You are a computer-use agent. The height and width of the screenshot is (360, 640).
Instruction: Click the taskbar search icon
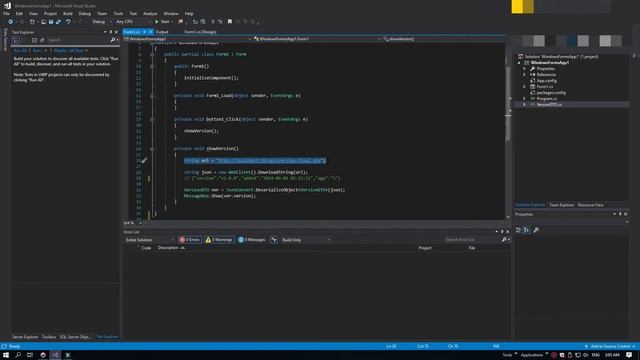click(18, 355)
